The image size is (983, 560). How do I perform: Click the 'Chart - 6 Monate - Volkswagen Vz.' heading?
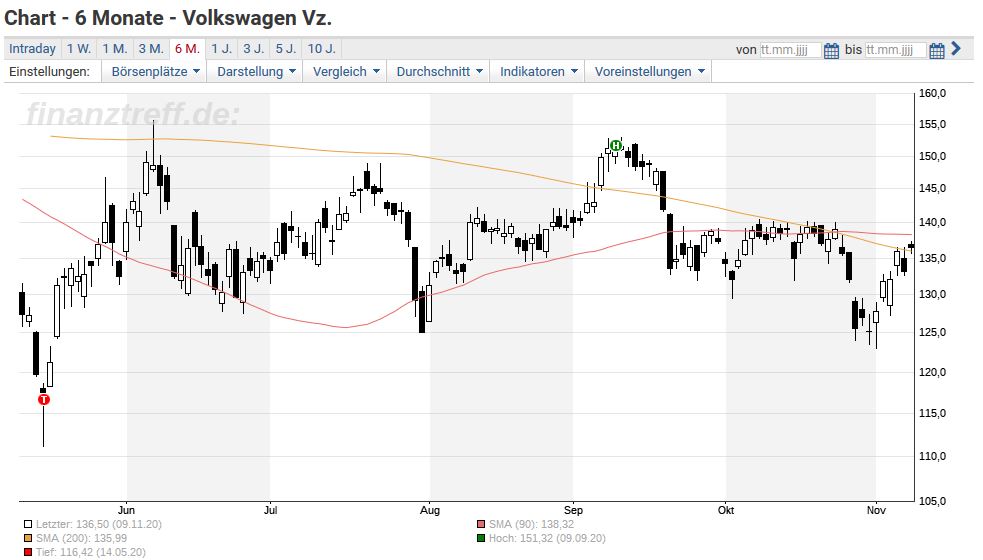168,18
